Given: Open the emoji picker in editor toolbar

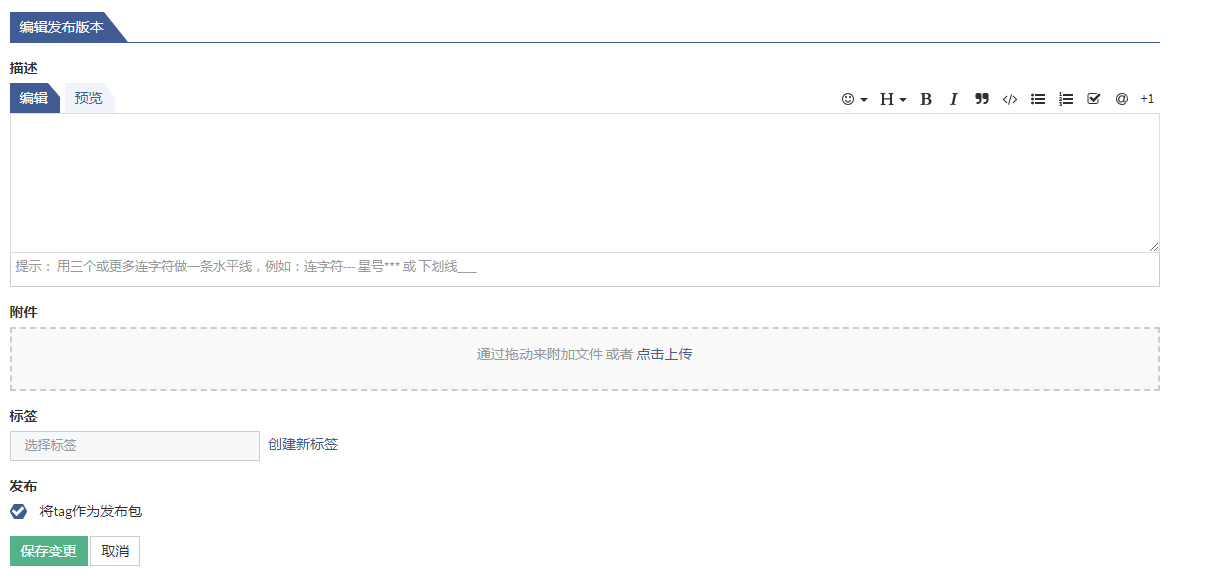Looking at the screenshot, I should [x=854, y=99].
